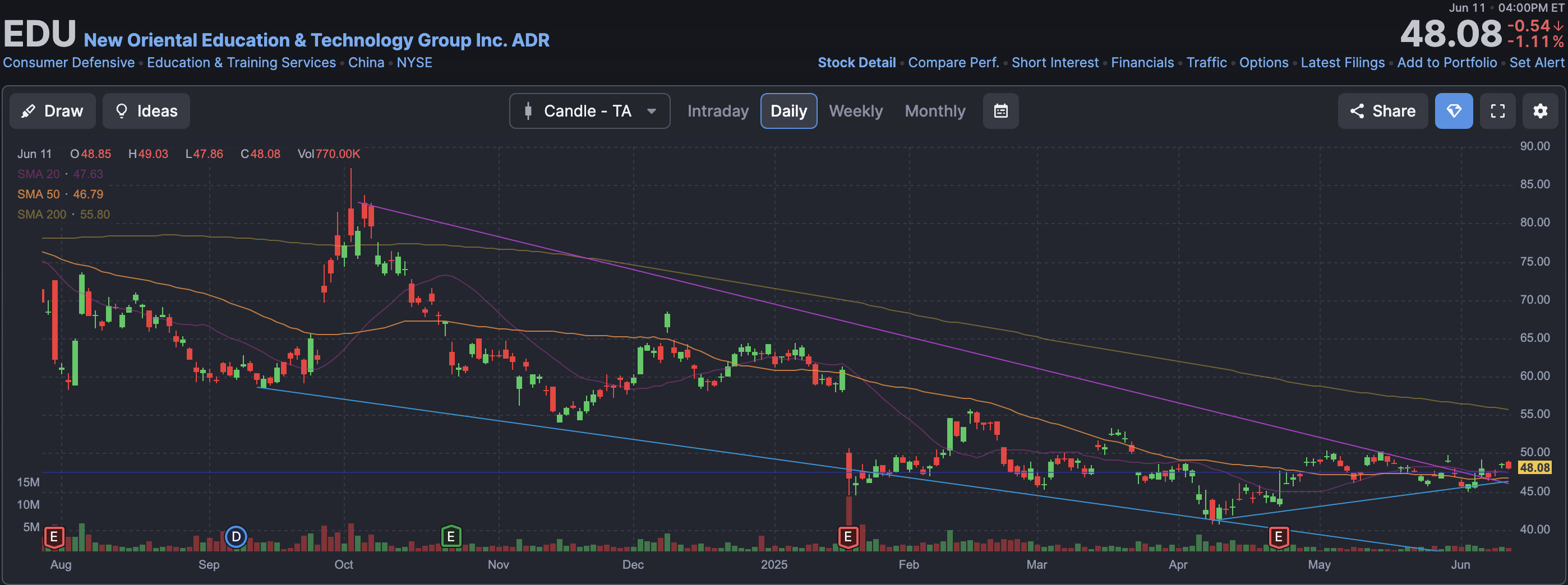This screenshot has height=585, width=1568.
Task: Open the NYSE exchange link
Action: pos(414,63)
